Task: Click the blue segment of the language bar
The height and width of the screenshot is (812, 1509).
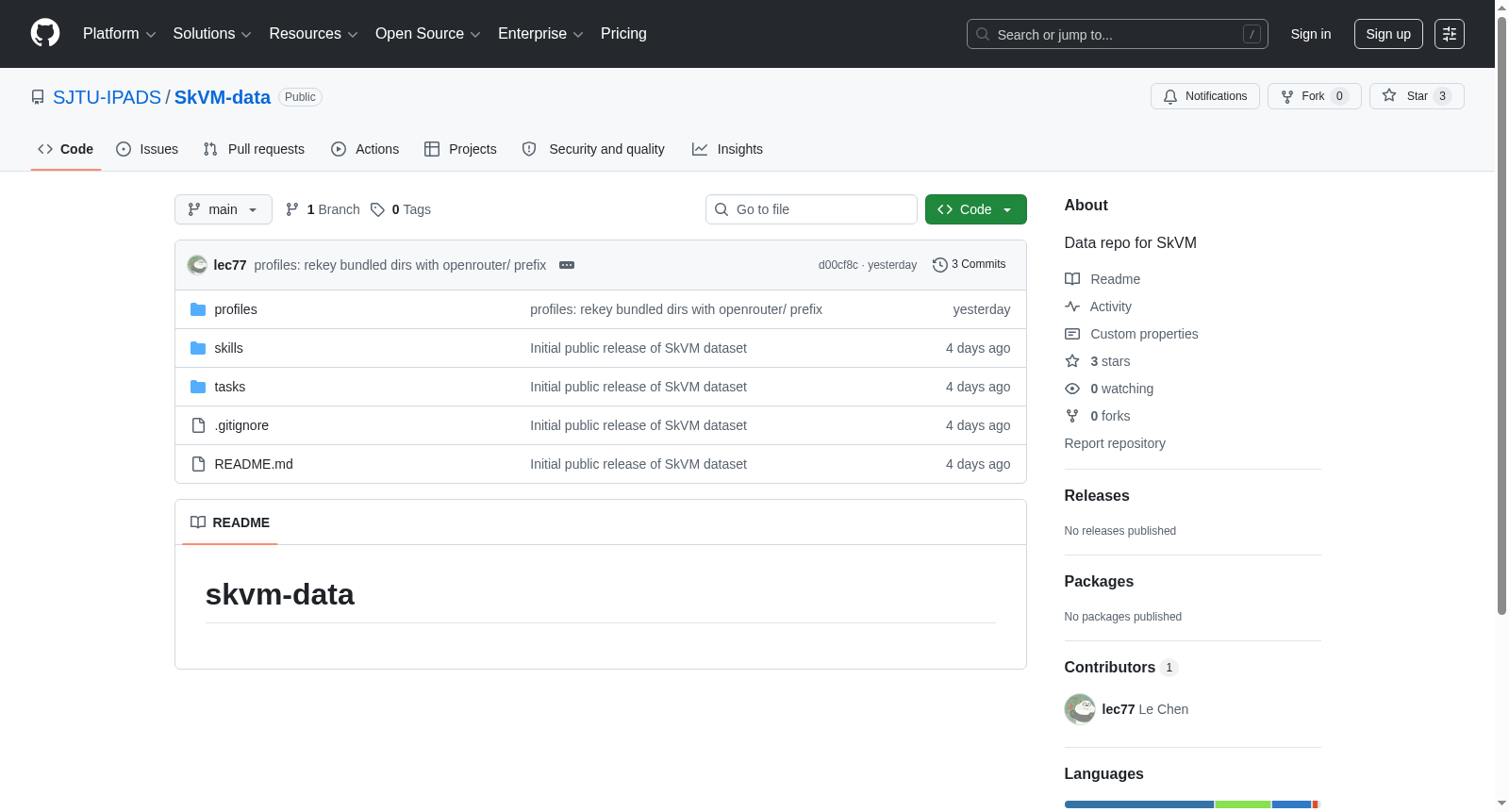Action: (x=1139, y=804)
